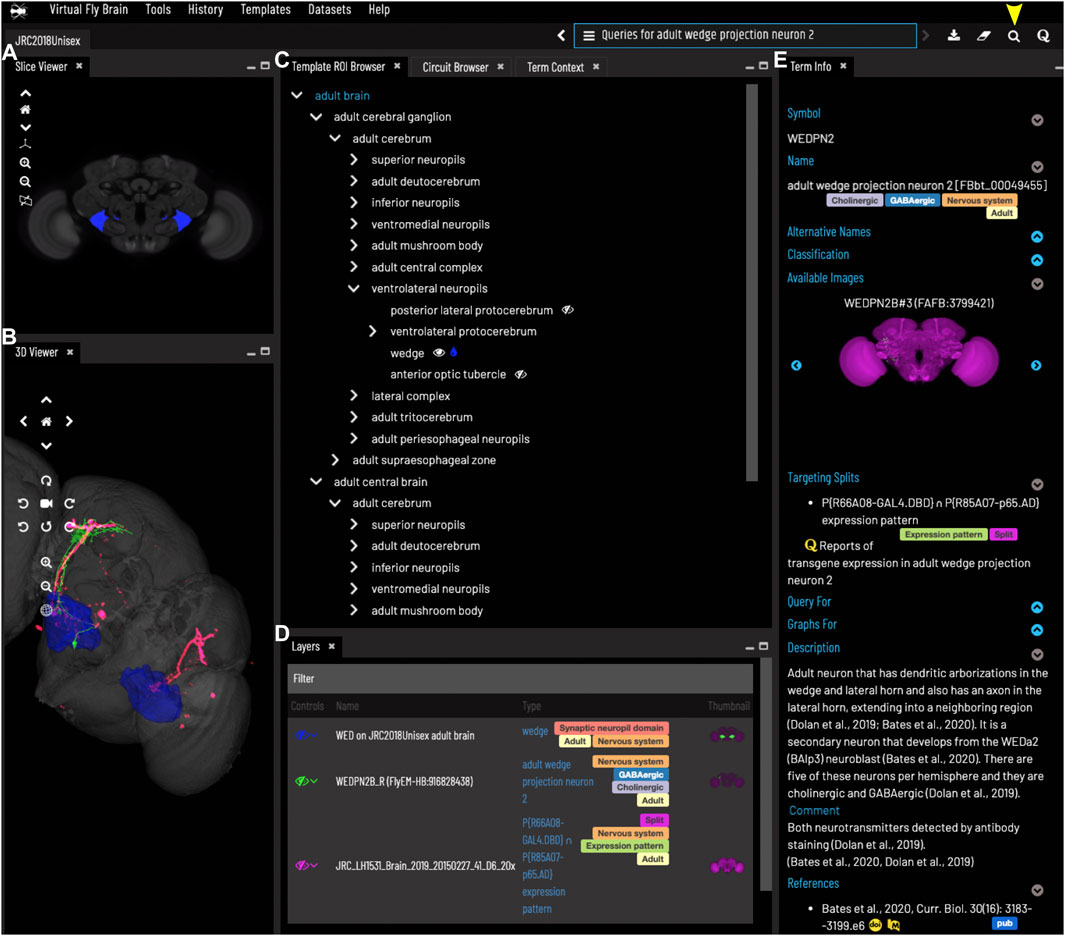Image resolution: width=1065 pixels, height=936 pixels.
Task: Click the Layers Filter input field
Action: (520, 679)
